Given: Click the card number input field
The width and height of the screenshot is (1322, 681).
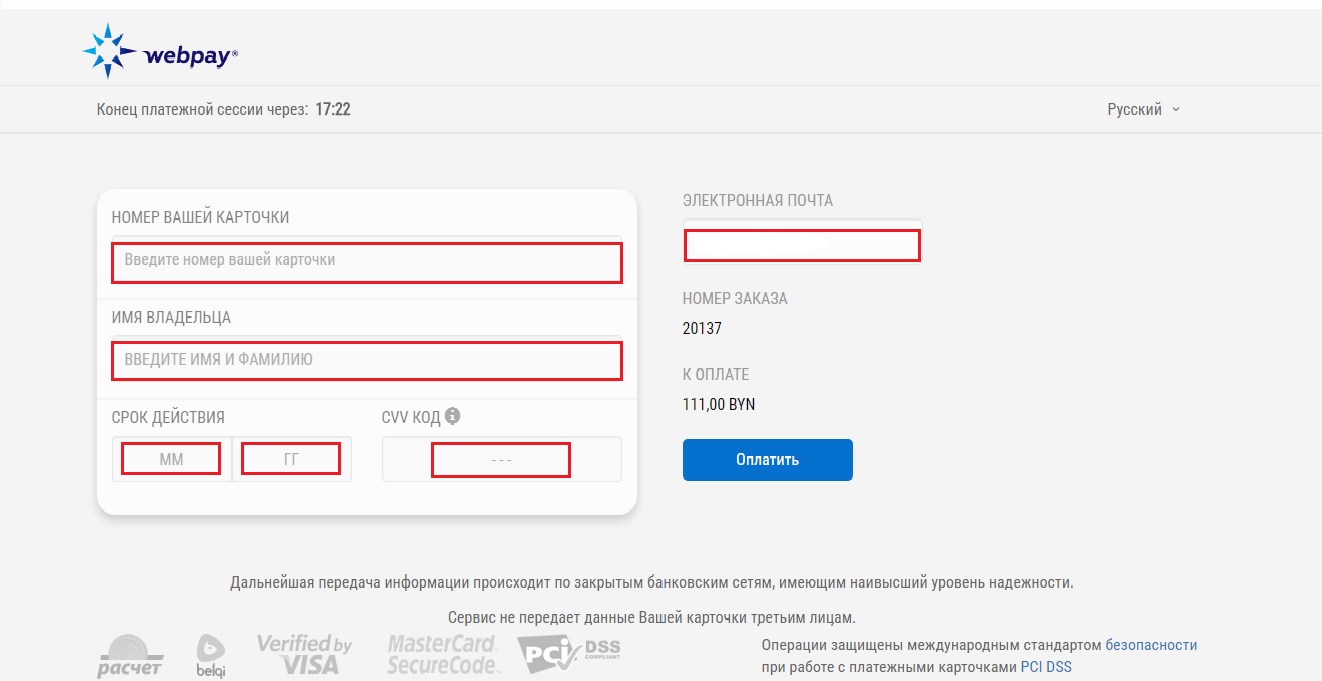Looking at the screenshot, I should tap(366, 262).
